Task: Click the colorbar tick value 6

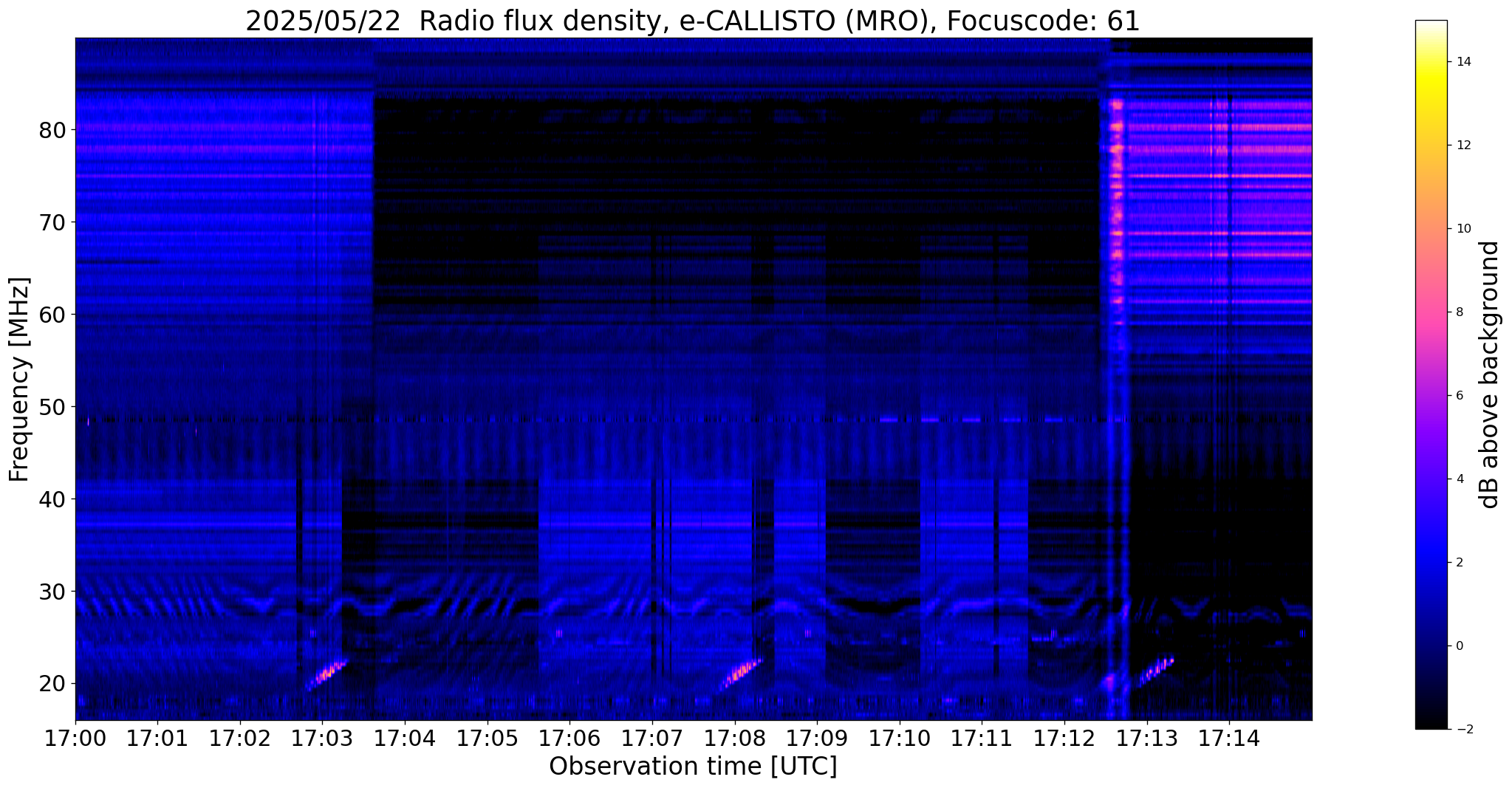Action: 1459,396
